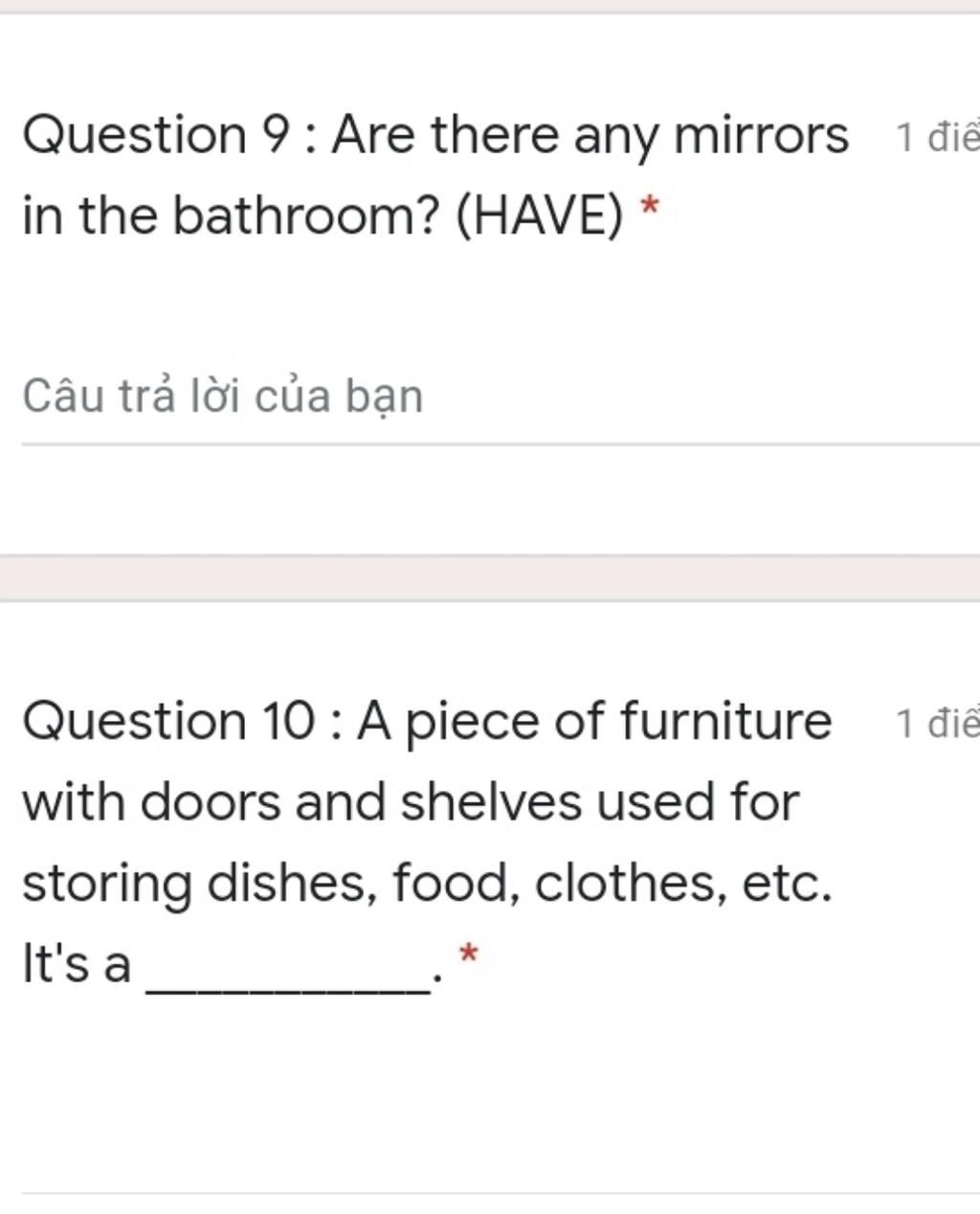Click the red asterisk after (HAVE)
The image size is (980, 1214).
pos(650,205)
